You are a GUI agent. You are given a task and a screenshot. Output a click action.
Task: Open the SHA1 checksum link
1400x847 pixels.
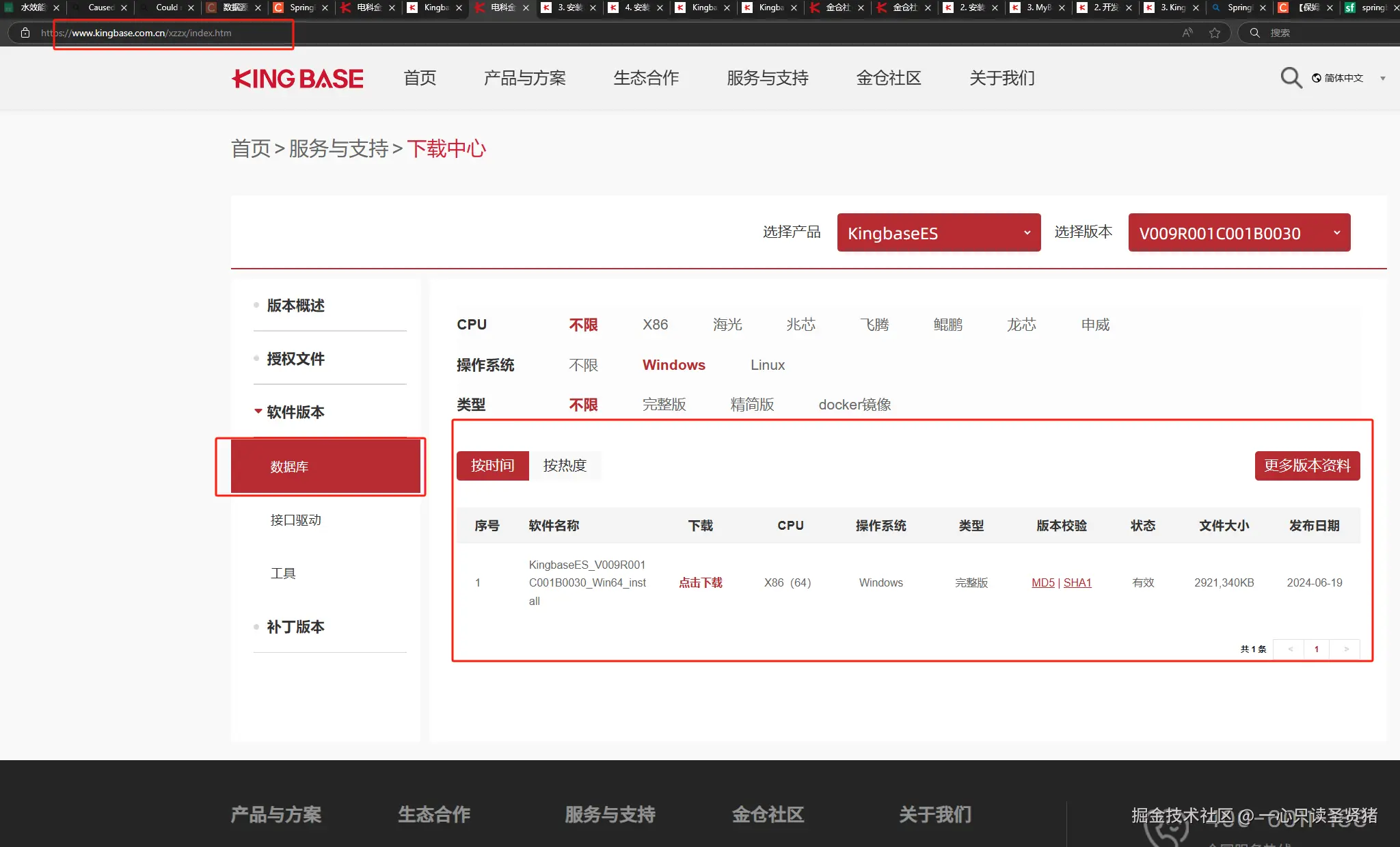tap(1077, 582)
